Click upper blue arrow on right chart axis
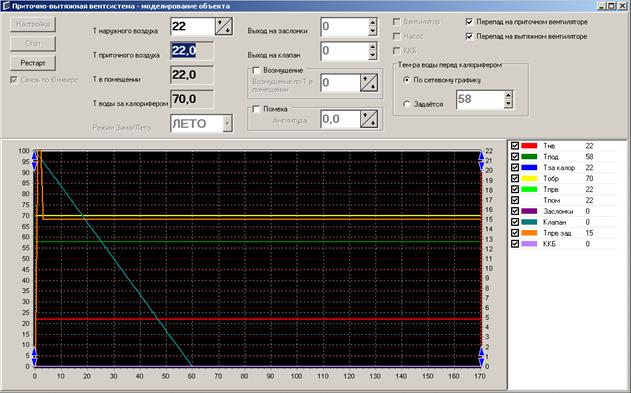The height and width of the screenshot is (393, 631). click(x=481, y=160)
